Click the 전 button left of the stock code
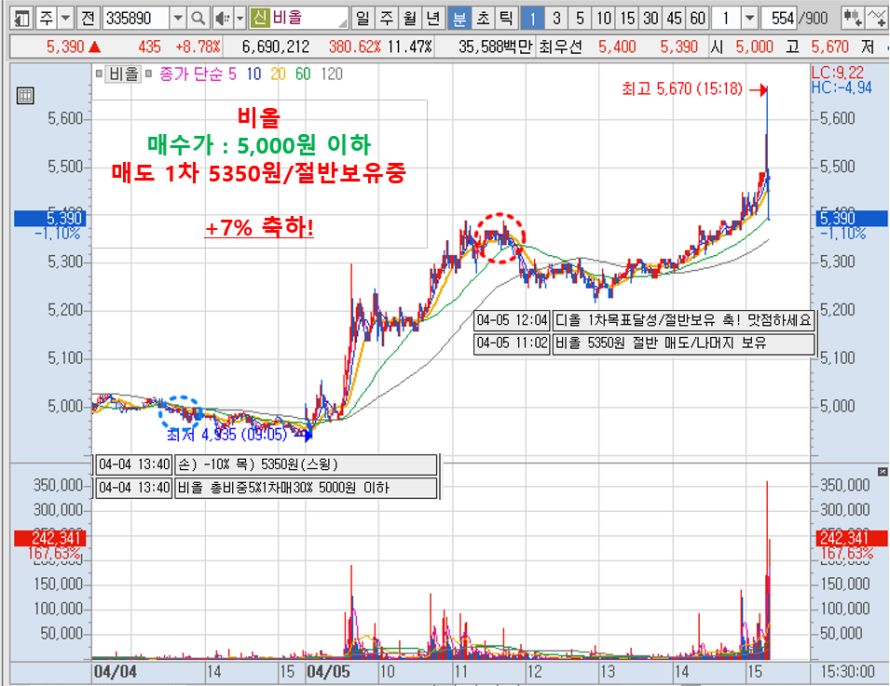890x686 pixels. (x=88, y=18)
